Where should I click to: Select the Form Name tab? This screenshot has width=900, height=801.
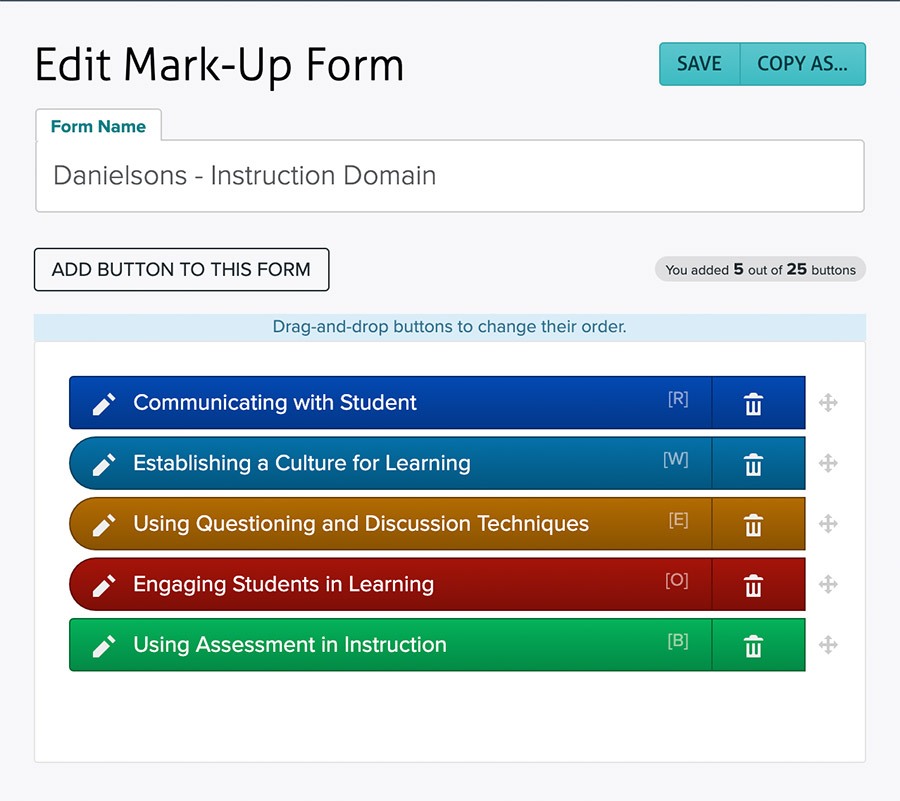click(98, 126)
